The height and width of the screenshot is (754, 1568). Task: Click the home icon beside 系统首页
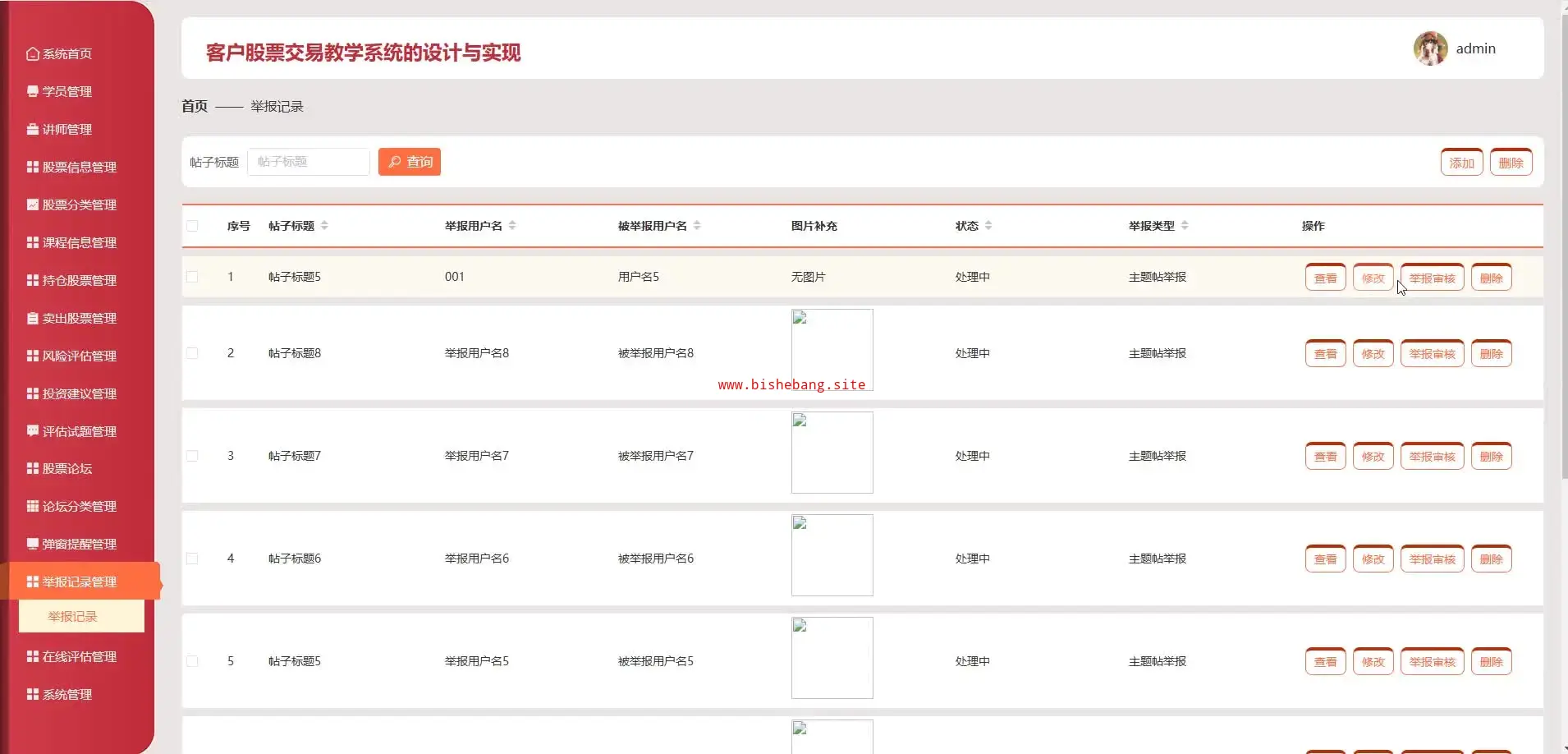pyautogui.click(x=33, y=54)
